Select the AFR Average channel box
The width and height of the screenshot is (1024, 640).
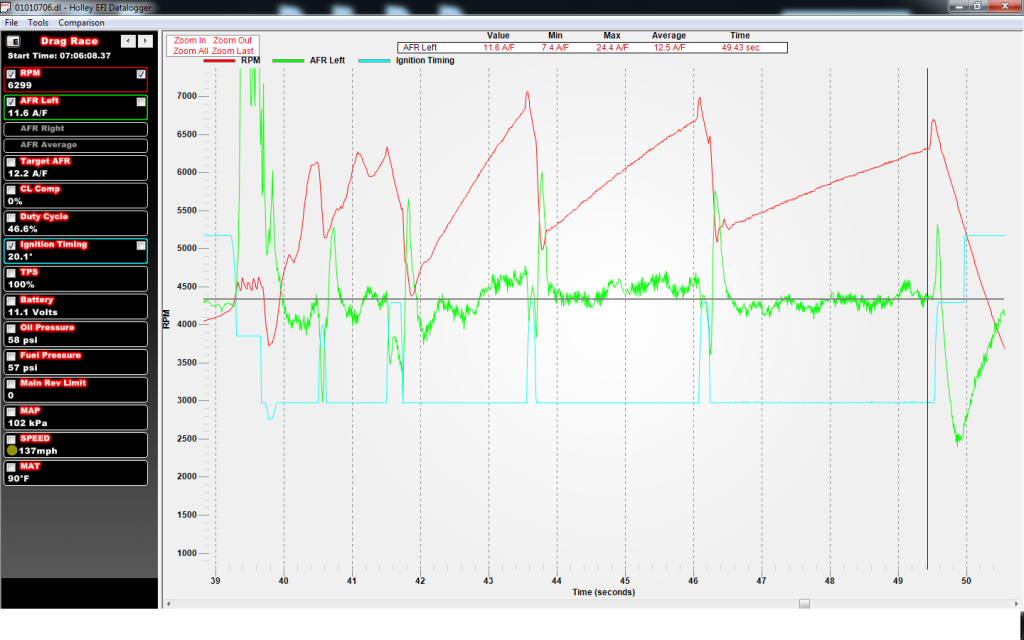pos(76,145)
